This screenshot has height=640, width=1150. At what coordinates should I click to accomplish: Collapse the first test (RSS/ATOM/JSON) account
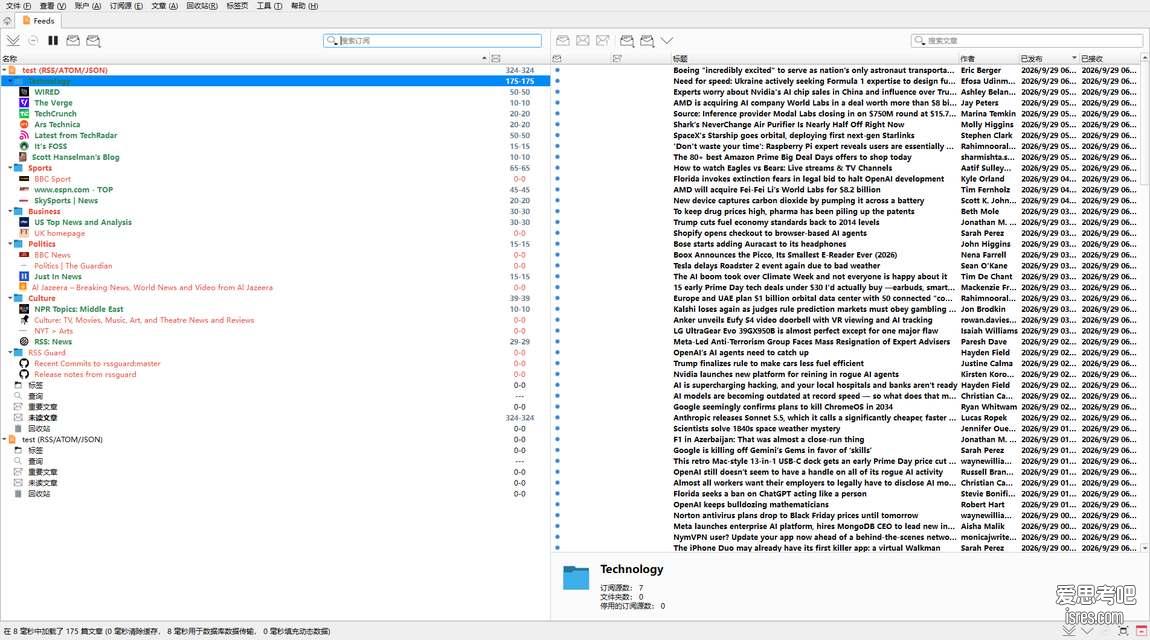click(4, 70)
